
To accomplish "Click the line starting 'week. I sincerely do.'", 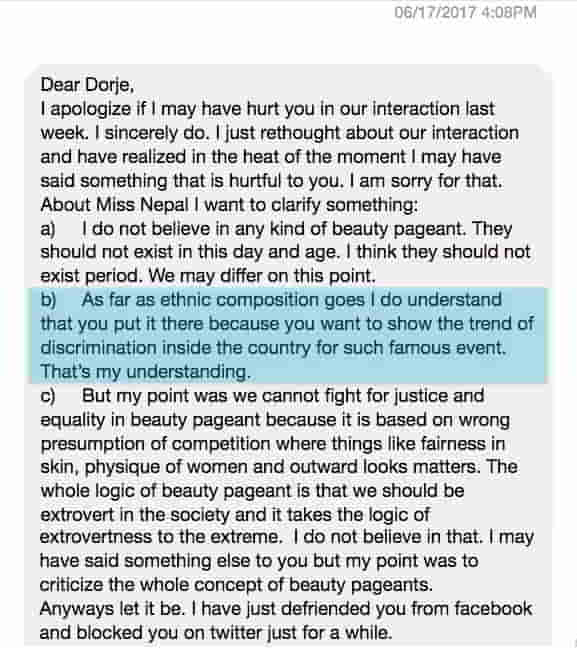I will pyautogui.click(x=280, y=133).
